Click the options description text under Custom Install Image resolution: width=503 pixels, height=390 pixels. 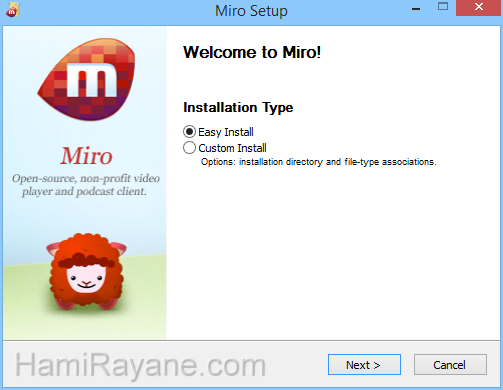coord(318,162)
